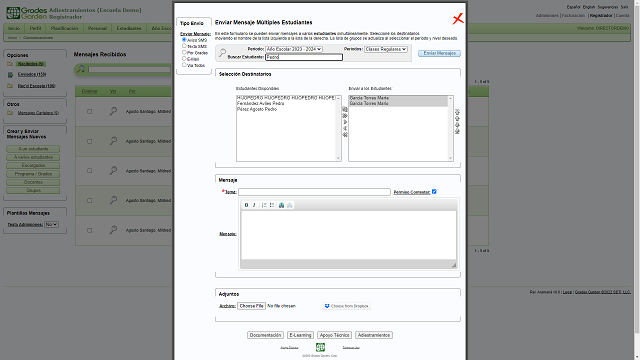
Task: Open the Período Año Escolar dropdown
Action: [293, 49]
